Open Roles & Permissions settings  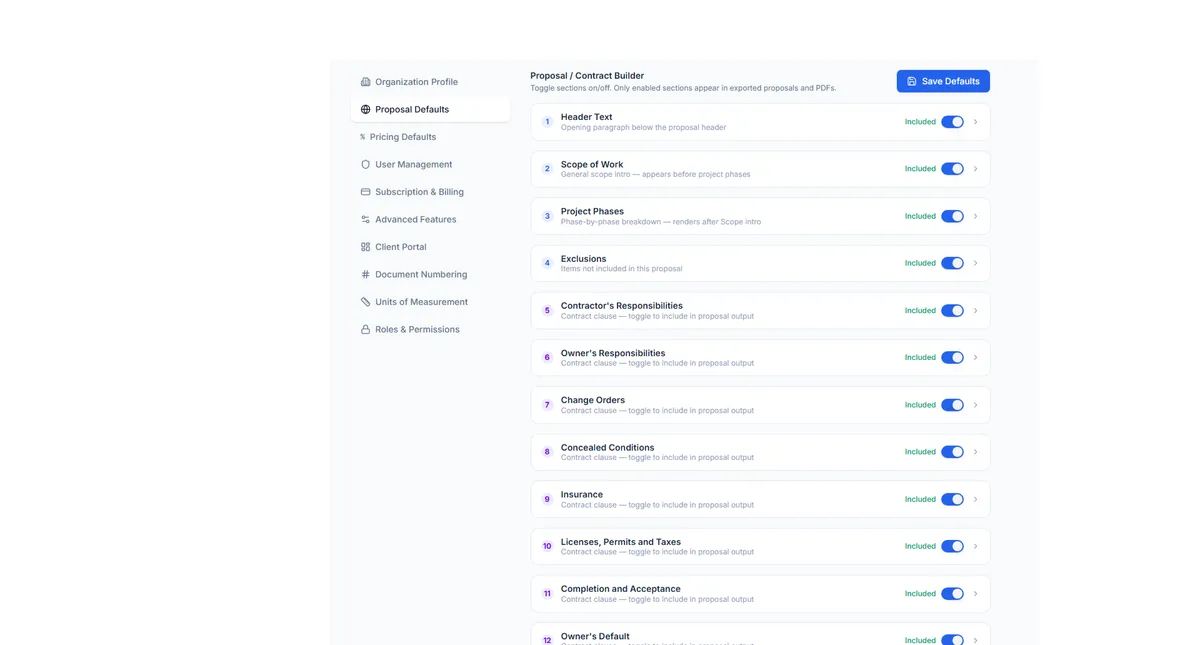click(430, 330)
